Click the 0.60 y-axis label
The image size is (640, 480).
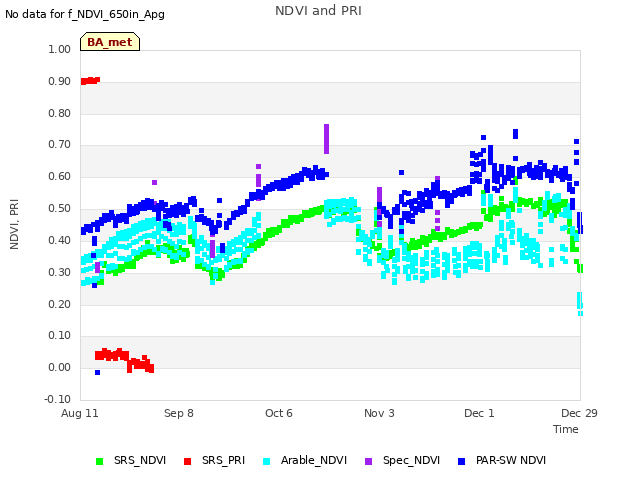(x=60, y=176)
